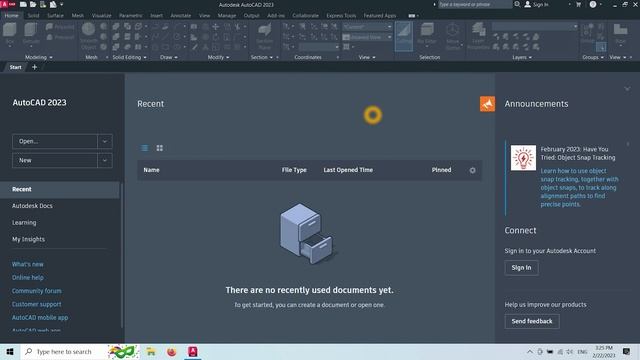Screen dimensions: 640x360
Task: Click the Sign In button under Connect
Action: (x=521, y=268)
